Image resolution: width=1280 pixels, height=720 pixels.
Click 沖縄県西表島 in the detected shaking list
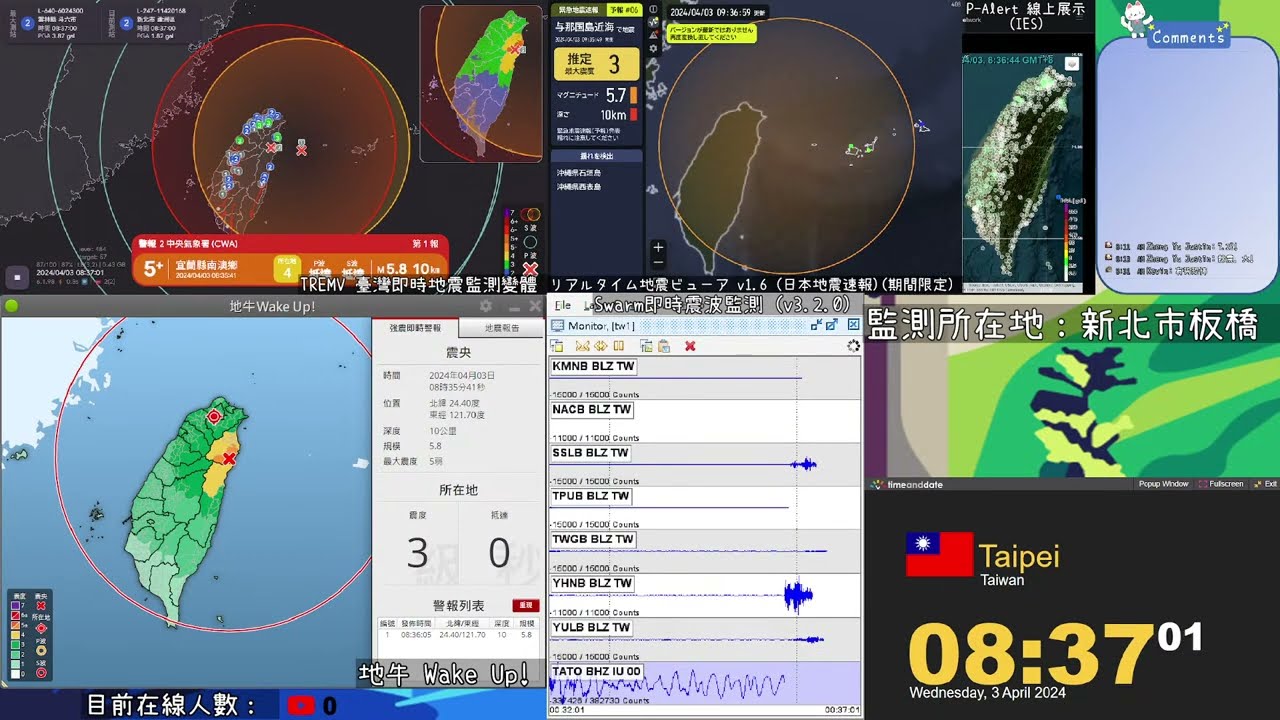[579, 187]
